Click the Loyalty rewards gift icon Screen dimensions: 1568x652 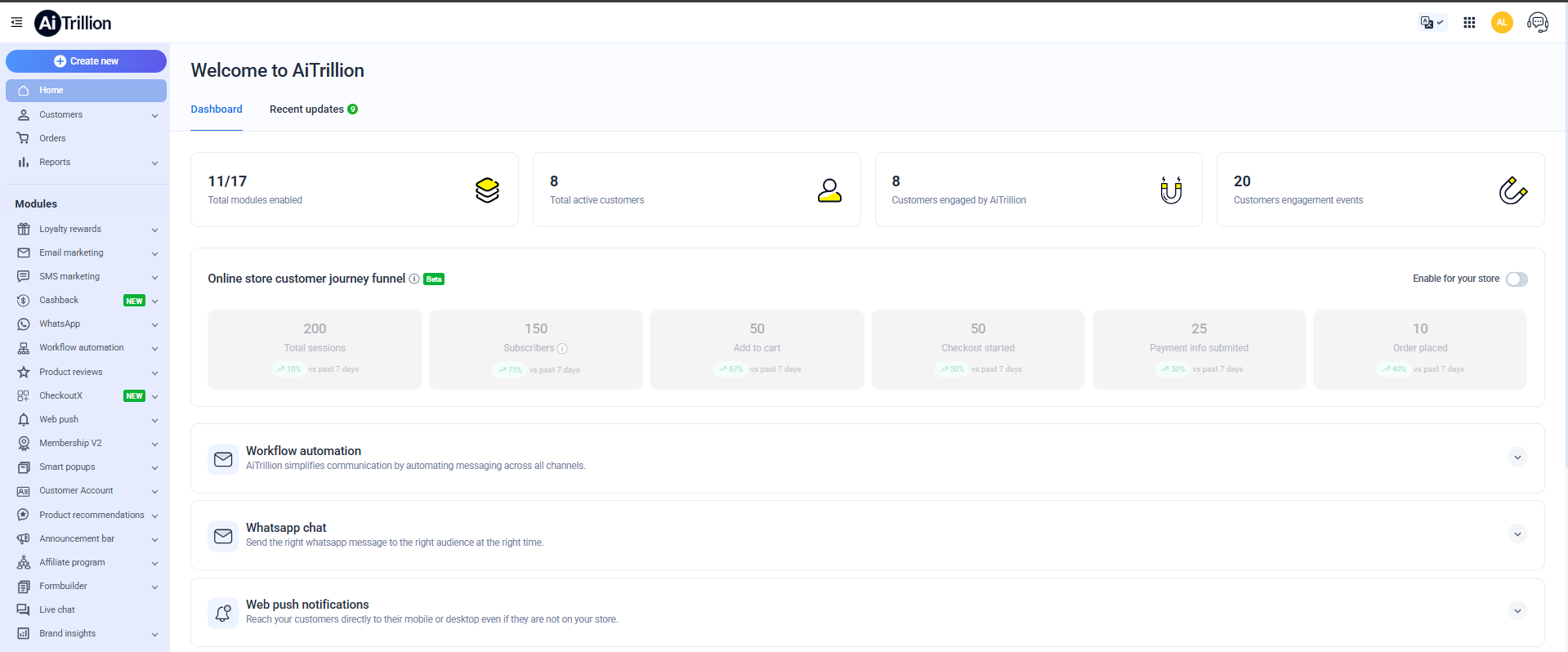click(24, 230)
